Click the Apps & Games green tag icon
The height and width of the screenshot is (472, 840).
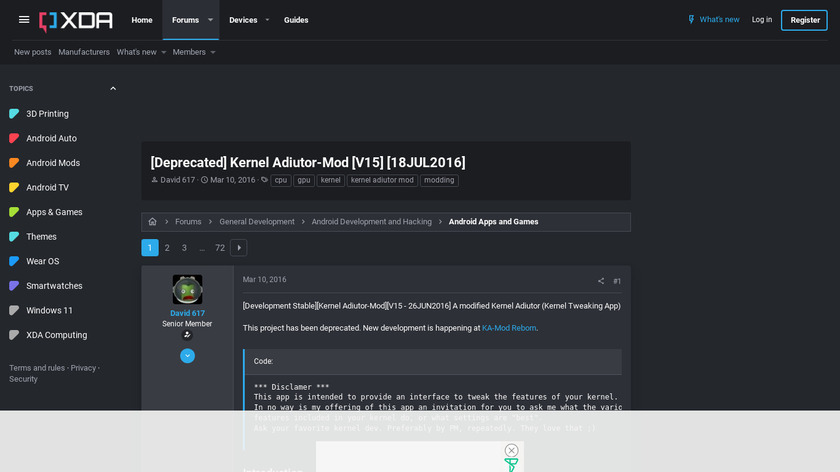tap(14, 212)
